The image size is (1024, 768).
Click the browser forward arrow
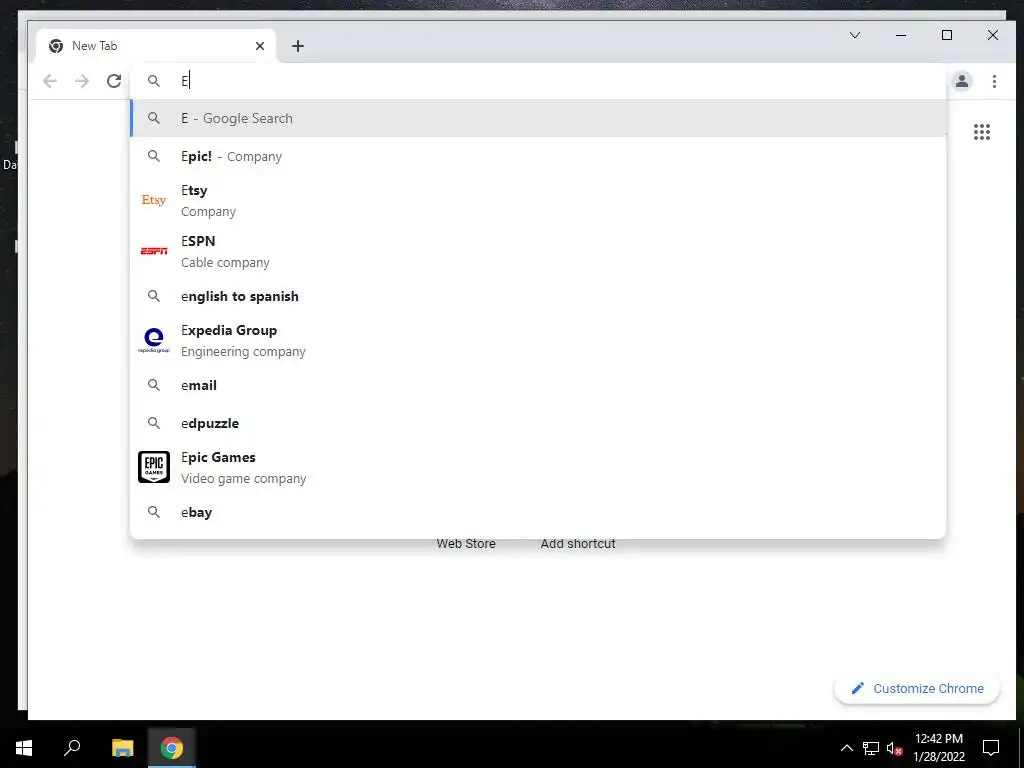82,81
